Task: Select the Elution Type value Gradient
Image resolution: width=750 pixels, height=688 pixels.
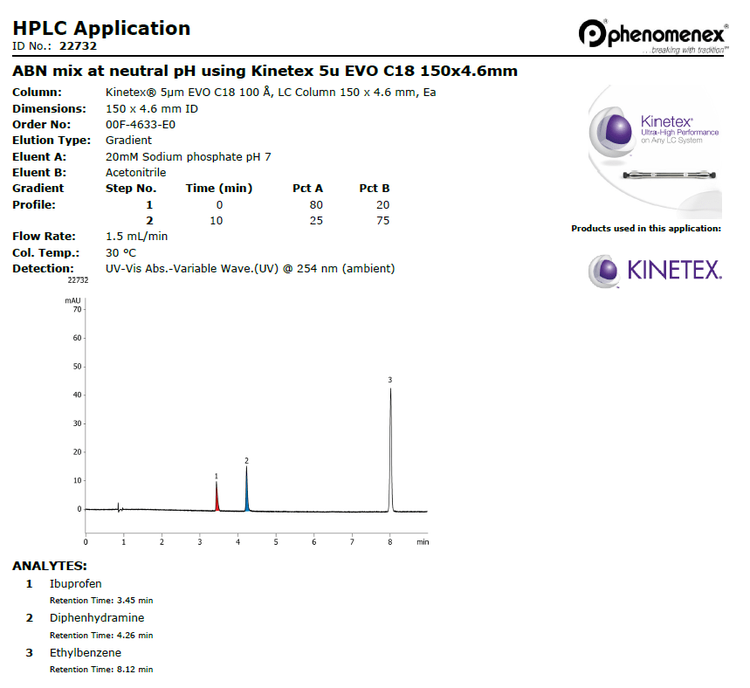Action: [x=129, y=141]
